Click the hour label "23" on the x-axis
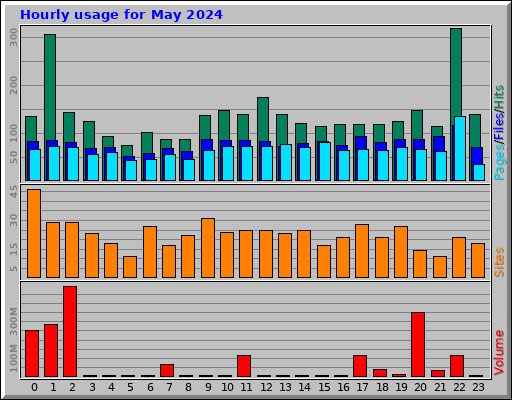Image resolution: width=512 pixels, height=400 pixels. [478, 387]
